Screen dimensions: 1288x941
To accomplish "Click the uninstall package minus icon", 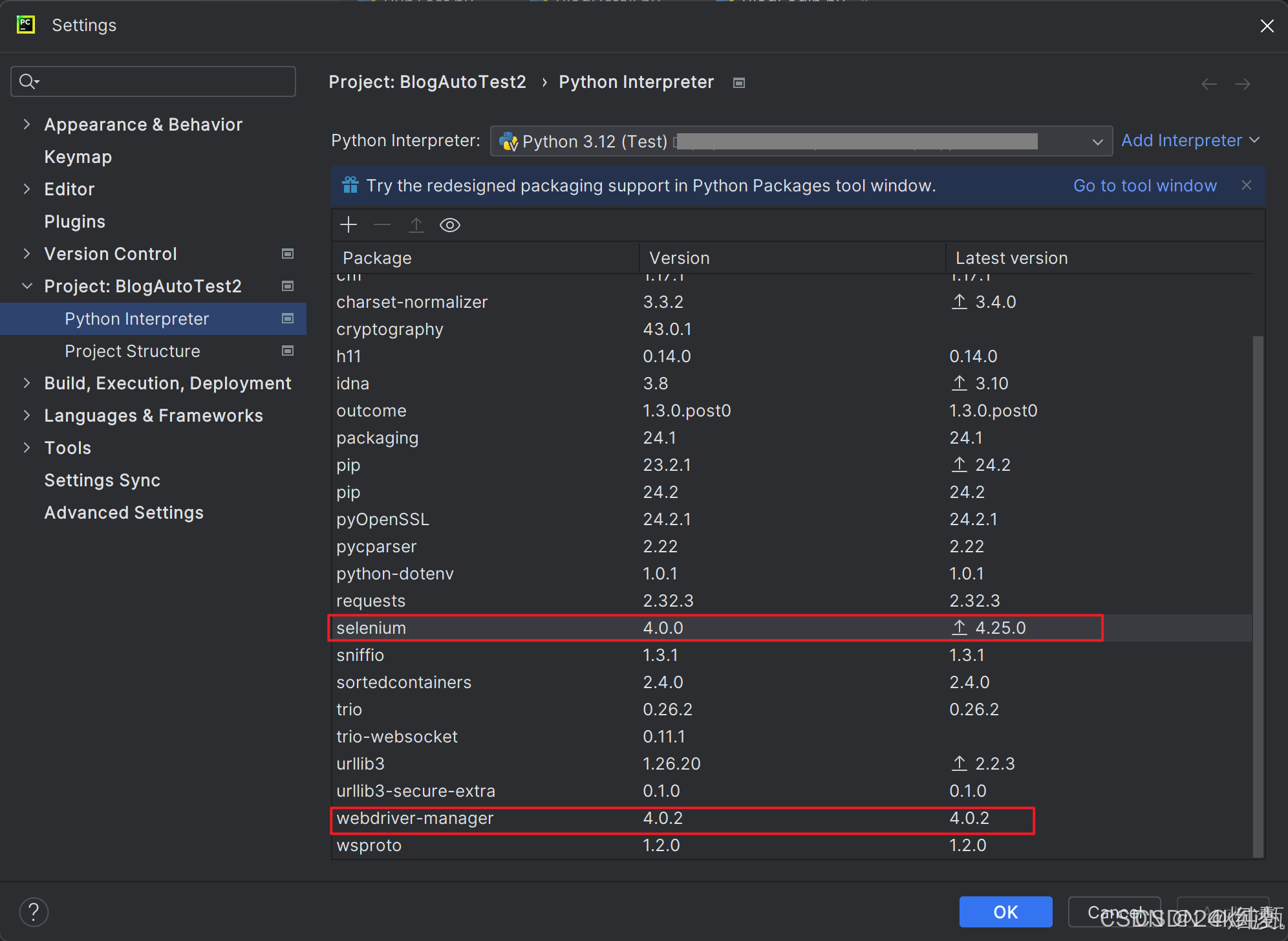I will [x=382, y=224].
